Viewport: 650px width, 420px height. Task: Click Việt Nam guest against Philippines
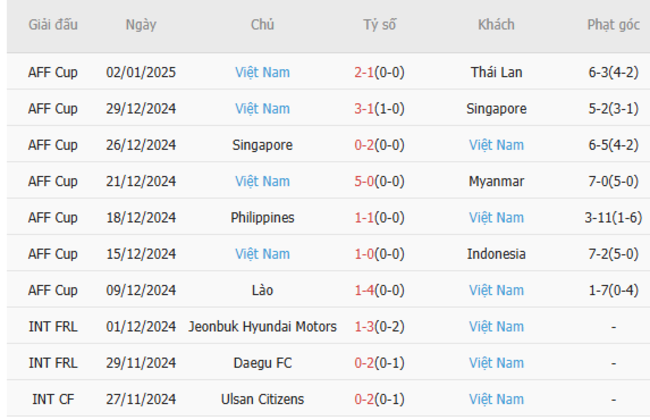pos(496,217)
